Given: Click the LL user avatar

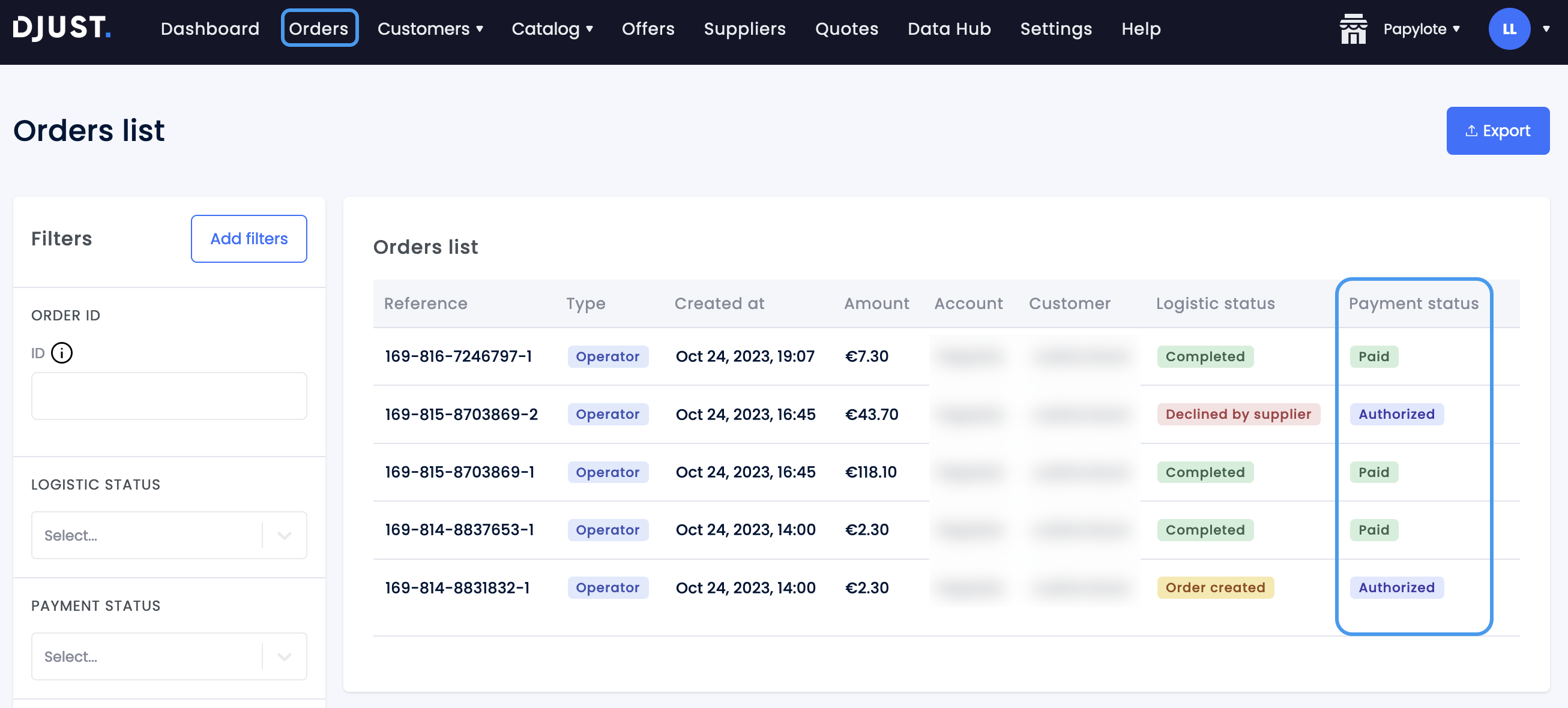Looking at the screenshot, I should [1509, 28].
